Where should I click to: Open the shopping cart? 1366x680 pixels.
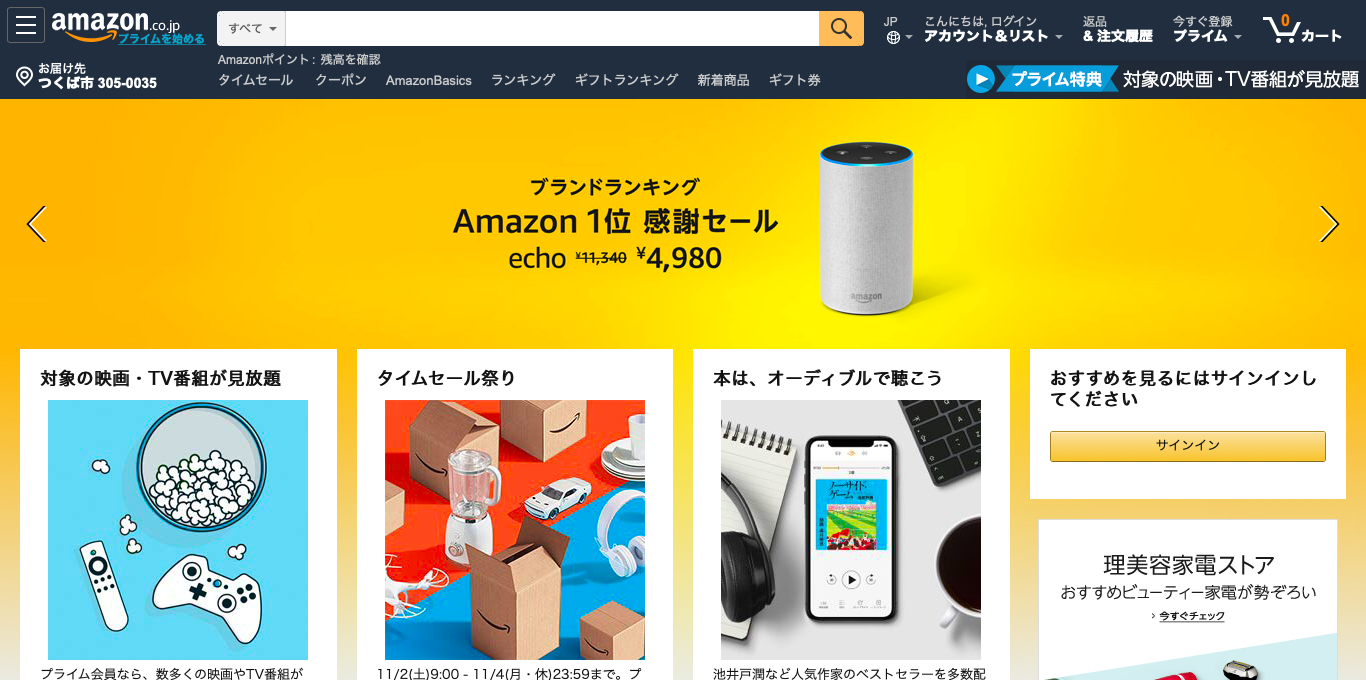(x=1302, y=29)
